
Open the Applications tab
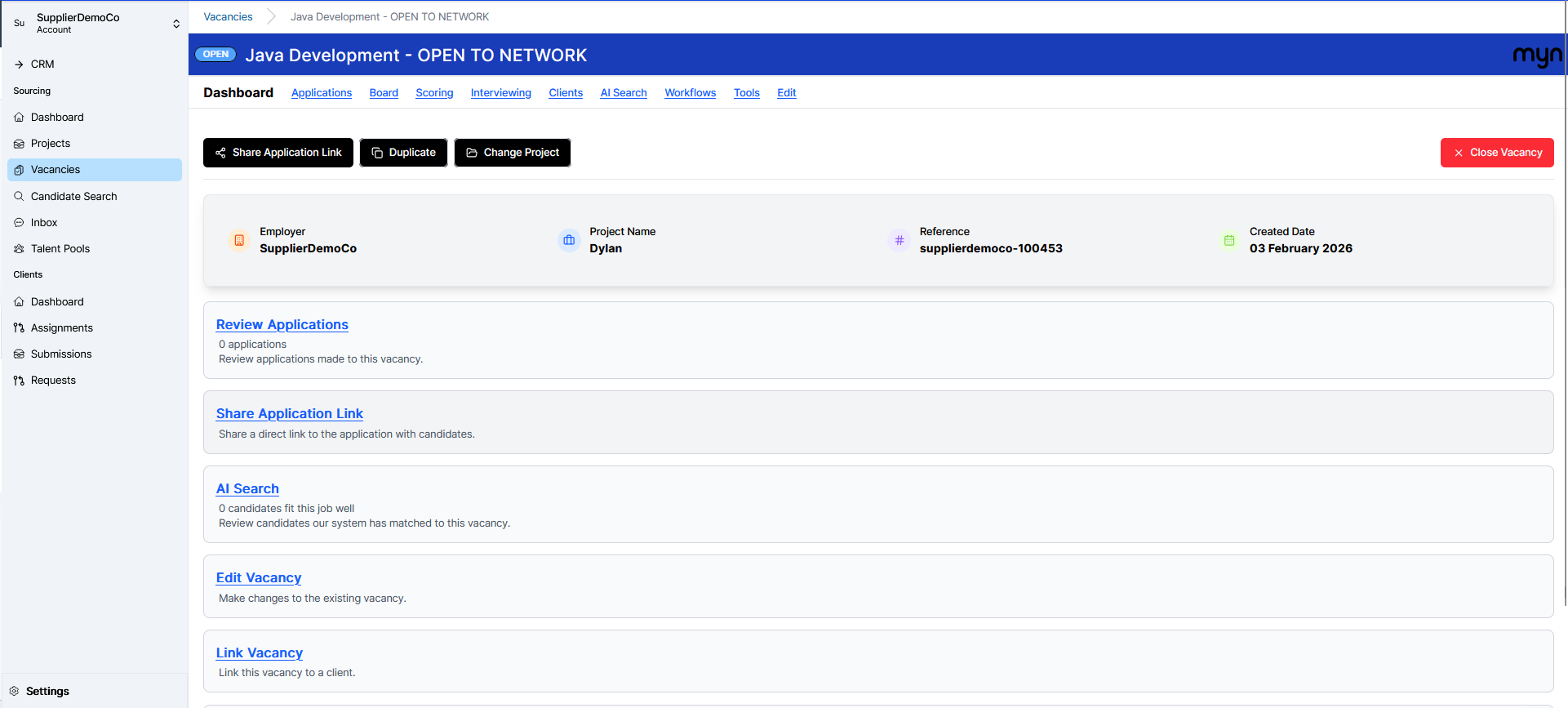coord(322,93)
